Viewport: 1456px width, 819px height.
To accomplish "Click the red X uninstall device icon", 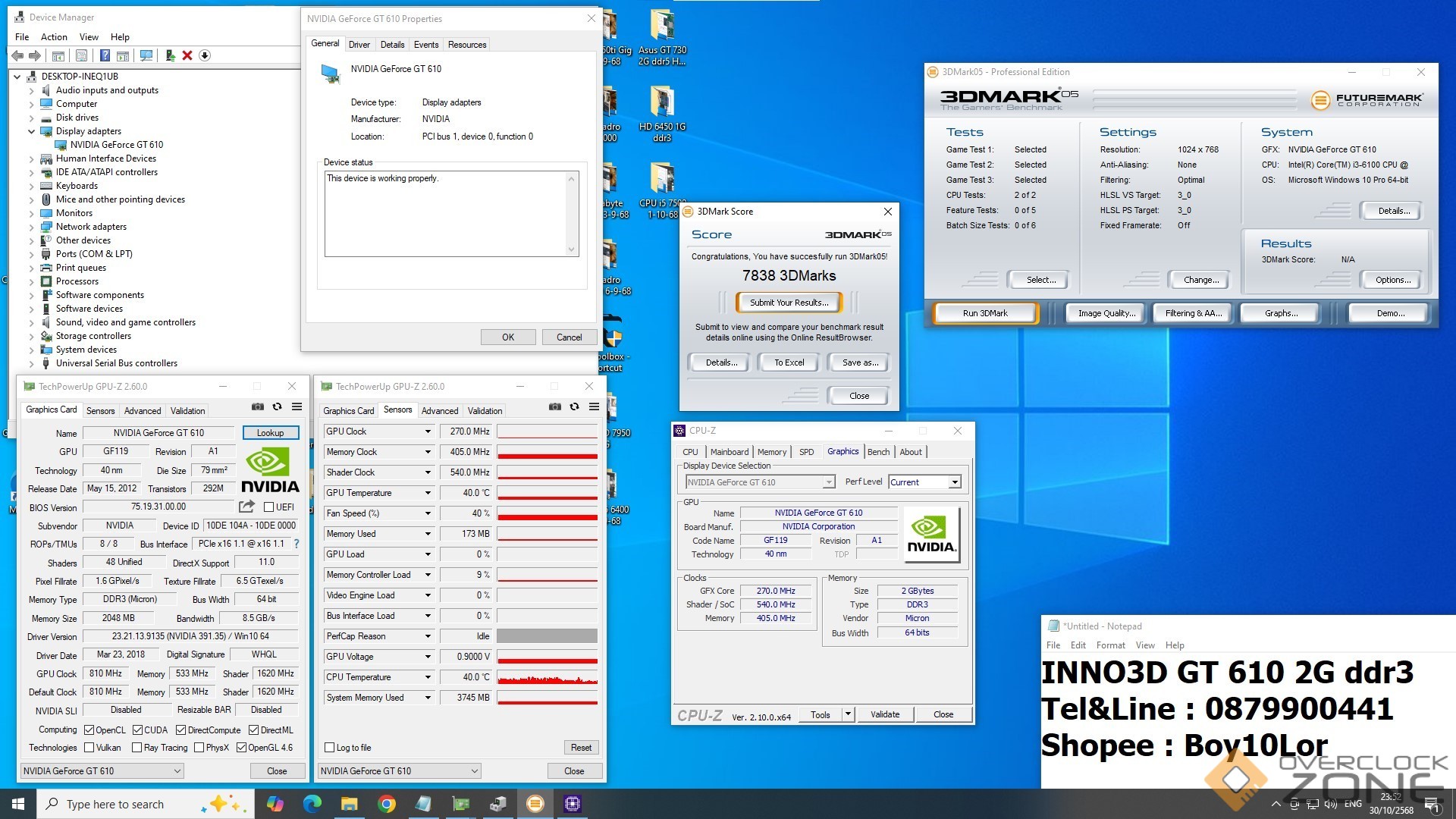I will click(x=187, y=55).
